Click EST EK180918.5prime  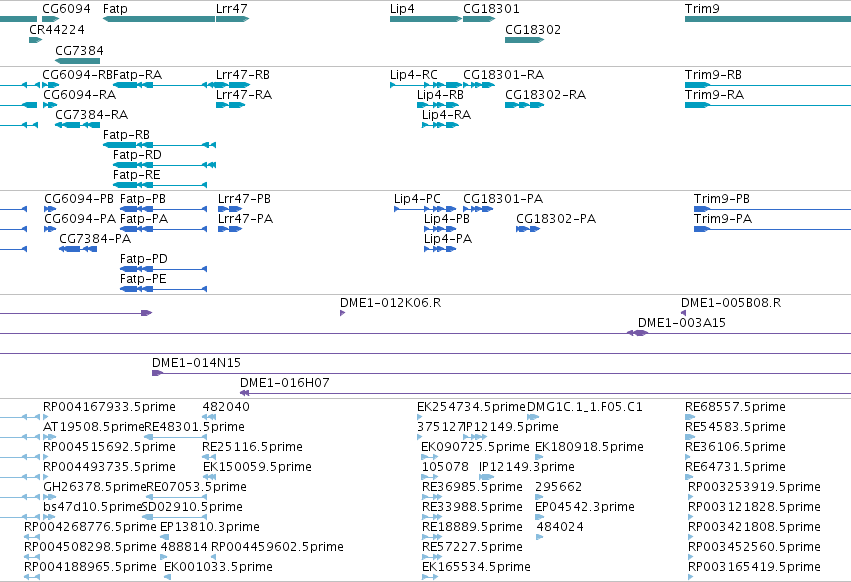[589, 447]
